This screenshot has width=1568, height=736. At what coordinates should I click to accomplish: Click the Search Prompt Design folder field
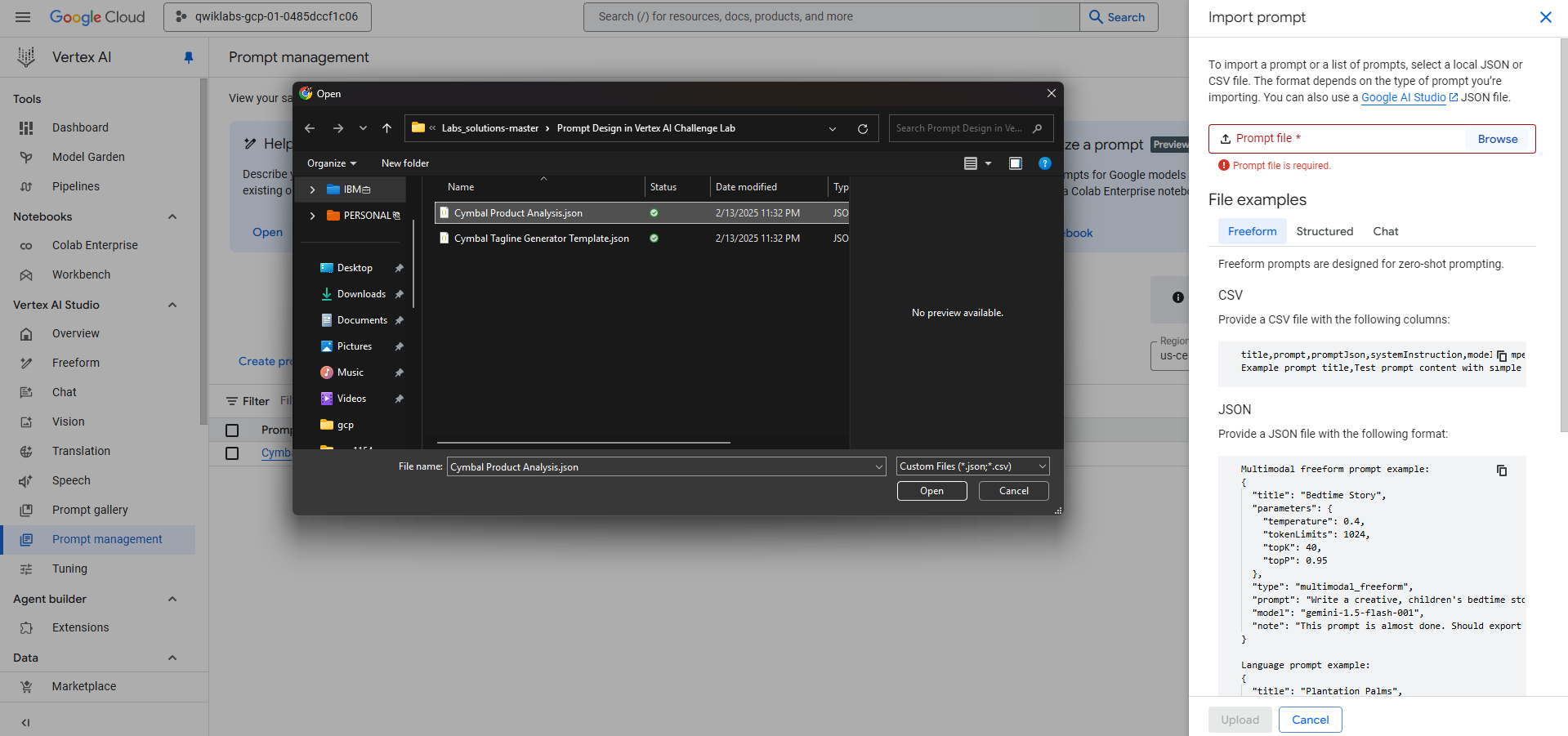pyautogui.click(x=971, y=128)
